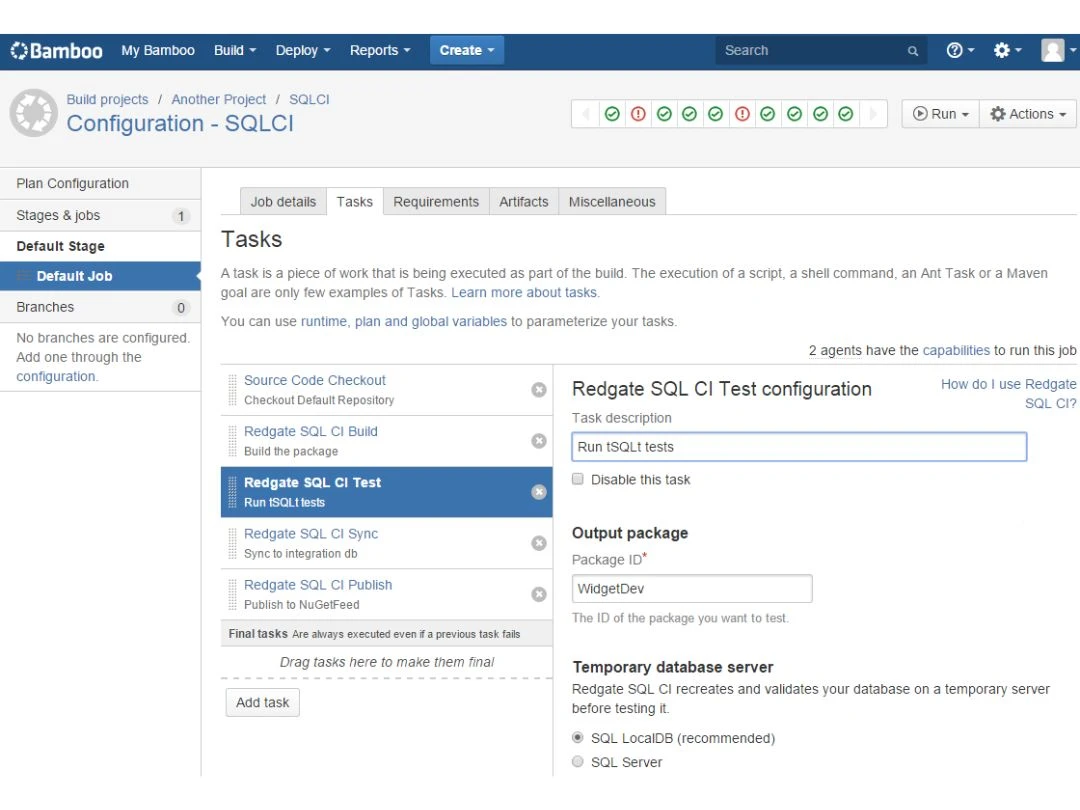The image size is (1080, 810).
Task: Go to previous build results arrow
Action: tap(585, 114)
